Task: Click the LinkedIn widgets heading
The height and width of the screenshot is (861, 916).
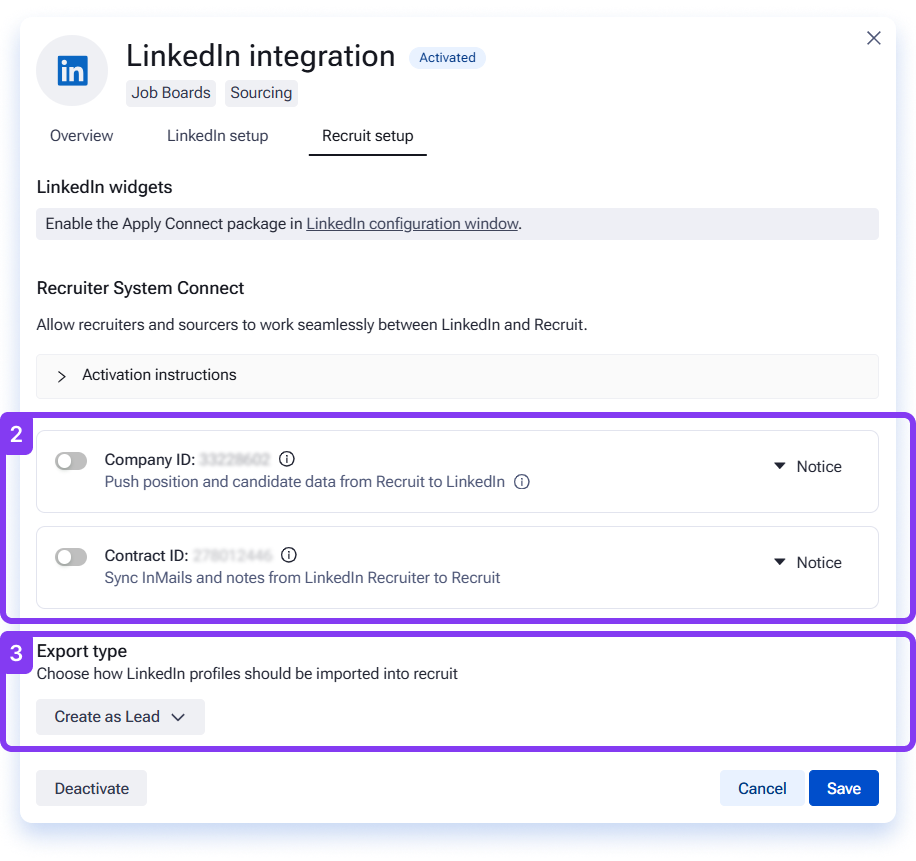Action: click(105, 187)
